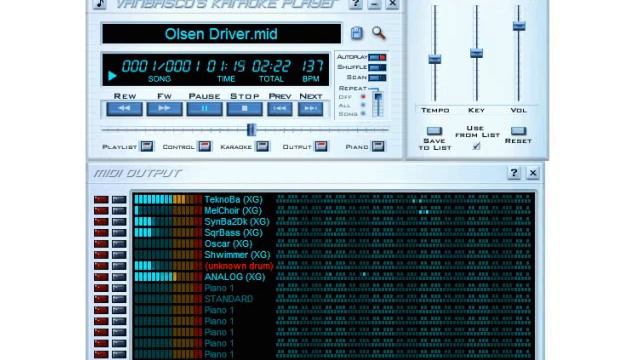Pause playback of Olsen Driver.mid

tap(204, 109)
